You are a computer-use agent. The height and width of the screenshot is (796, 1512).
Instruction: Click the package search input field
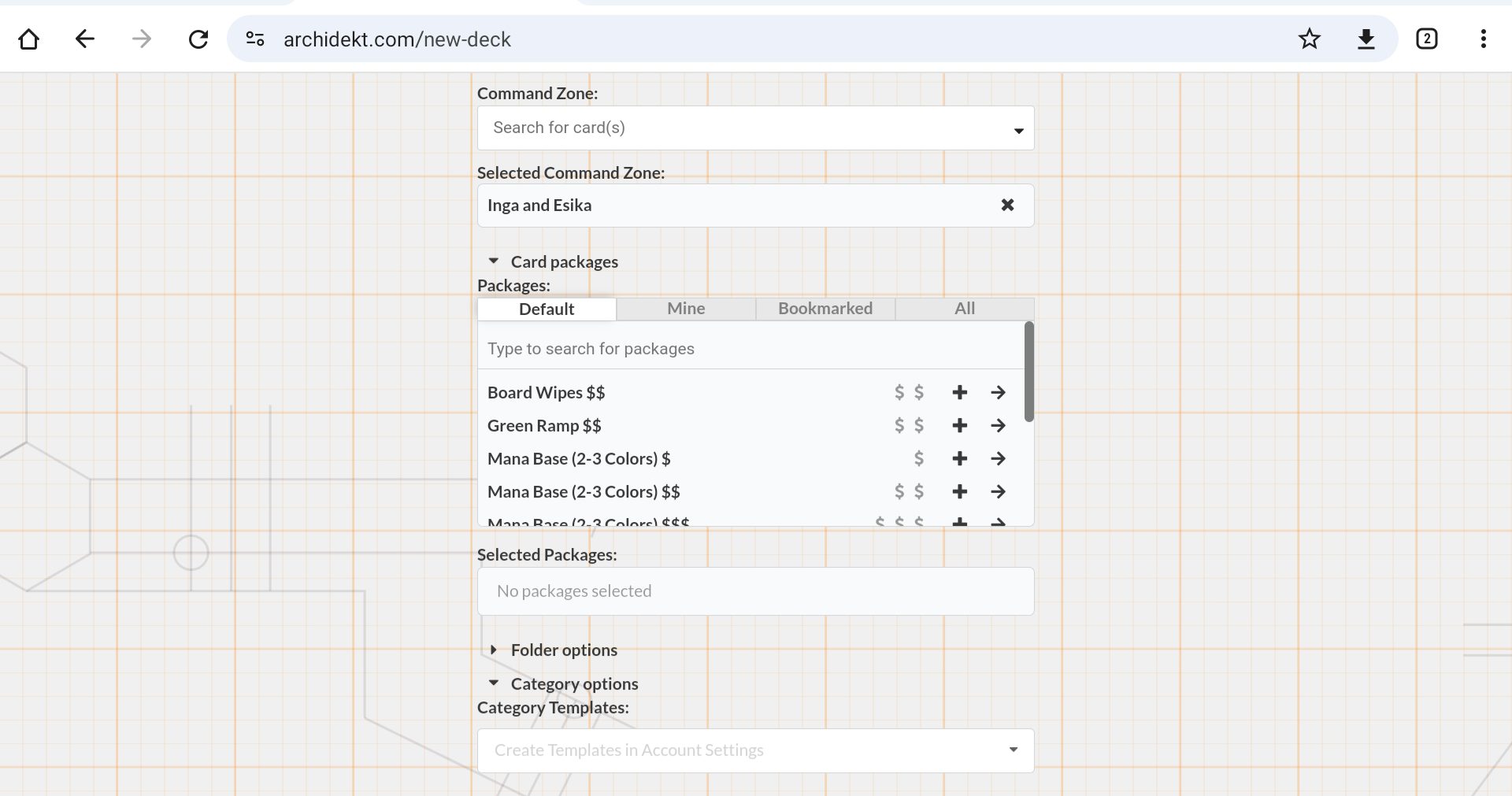click(748, 349)
